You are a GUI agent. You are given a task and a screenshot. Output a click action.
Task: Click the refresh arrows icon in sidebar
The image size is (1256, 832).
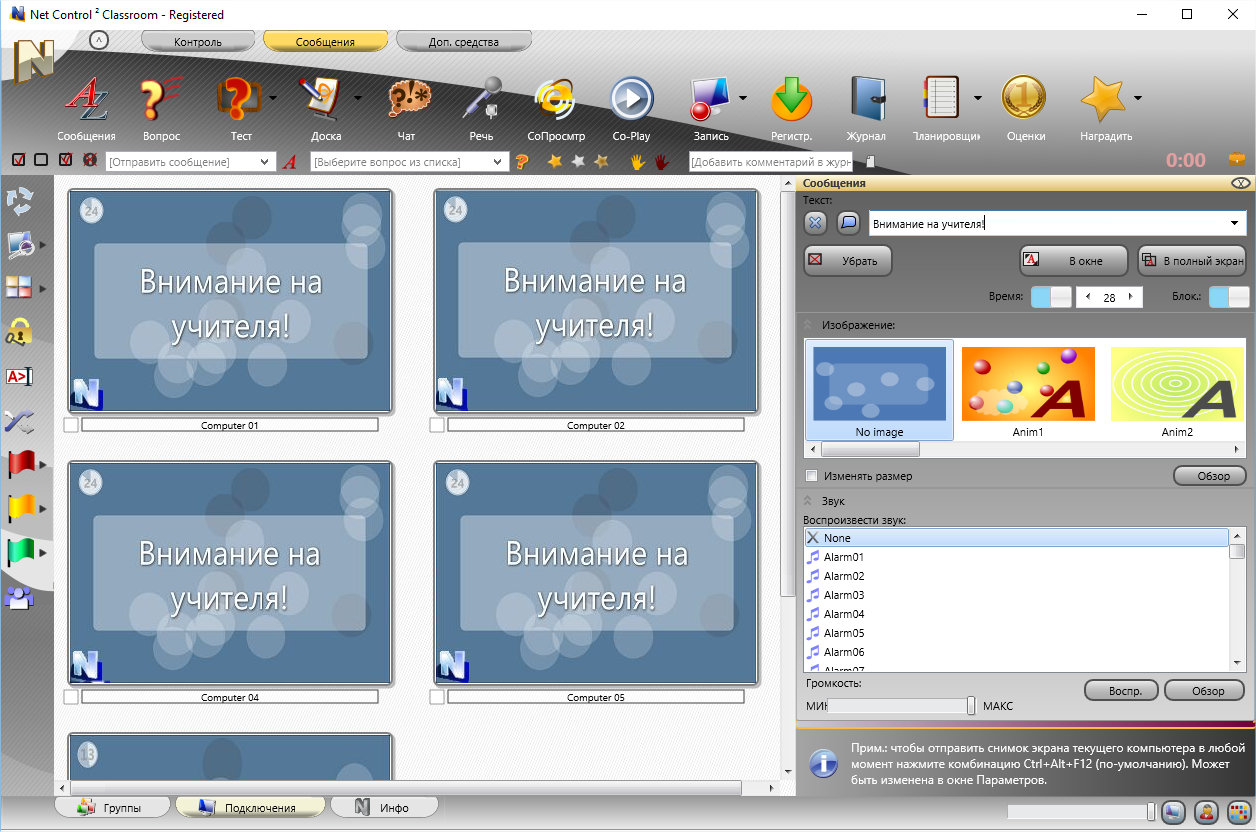(20, 201)
